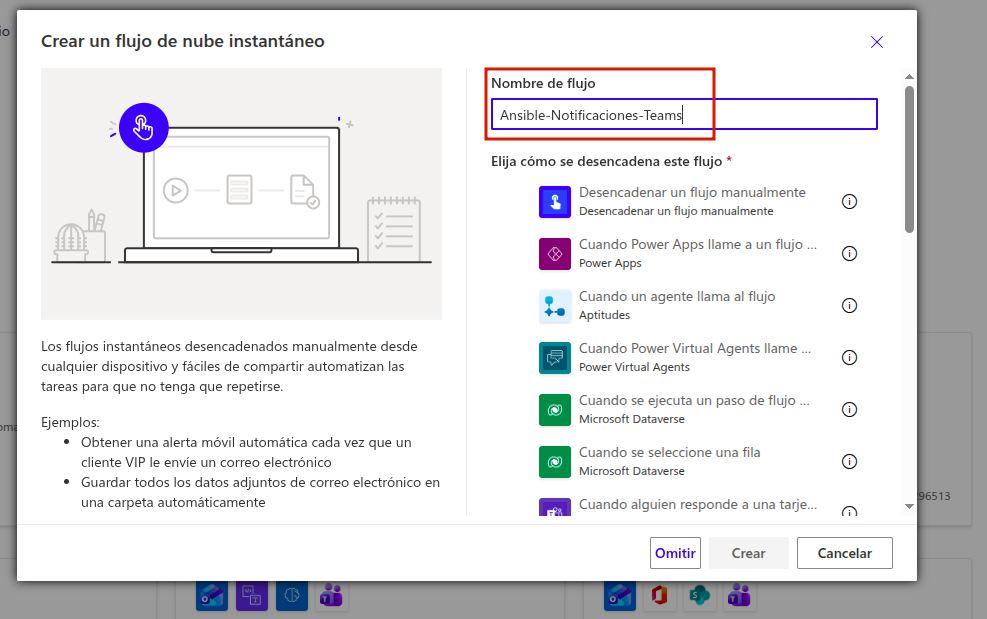987x619 pixels.
Task: Show info for Power Virtual Agents trigger
Action: pyautogui.click(x=849, y=358)
